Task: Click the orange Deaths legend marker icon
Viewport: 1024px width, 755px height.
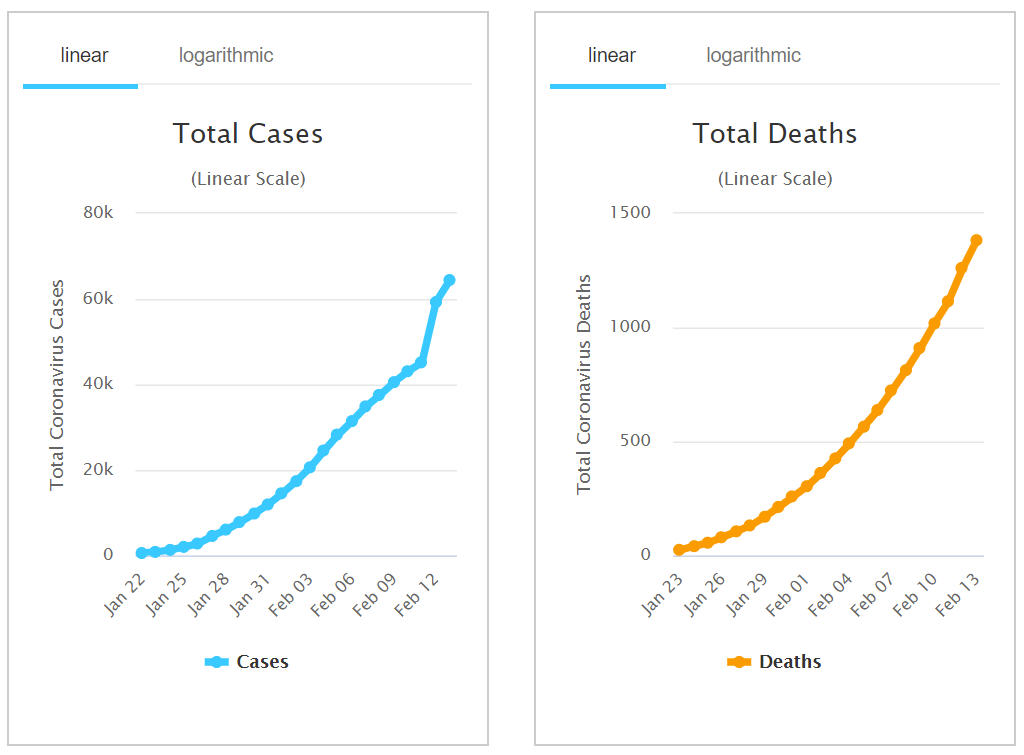Action: tap(738, 662)
